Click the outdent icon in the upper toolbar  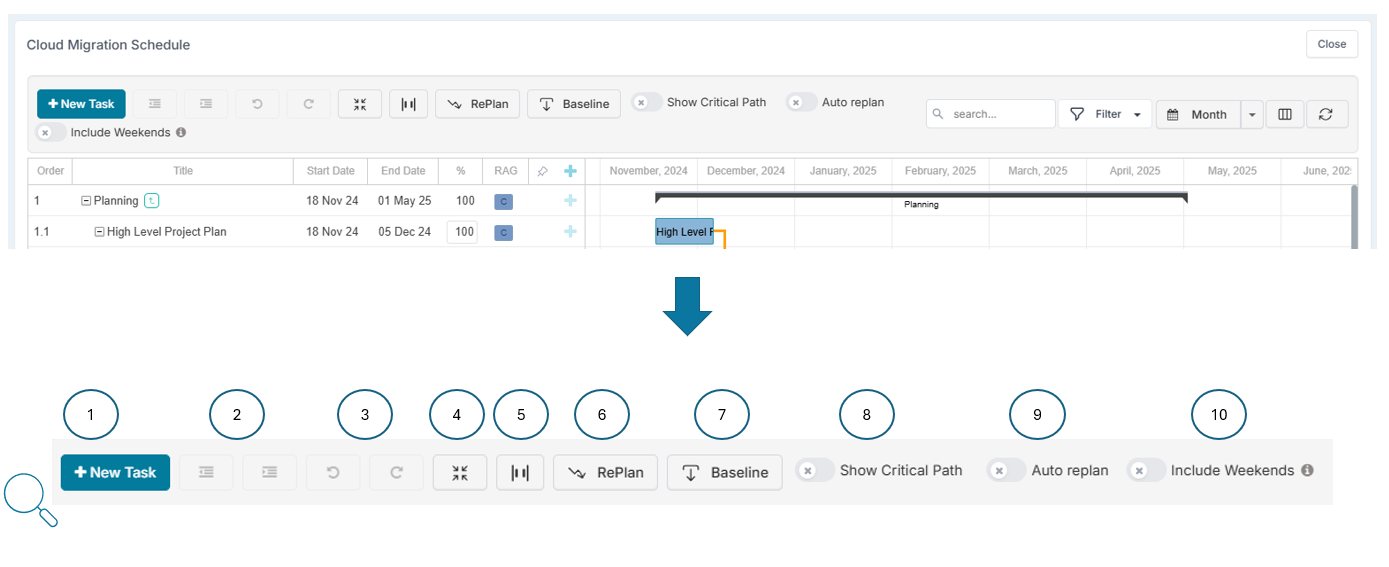(x=154, y=104)
